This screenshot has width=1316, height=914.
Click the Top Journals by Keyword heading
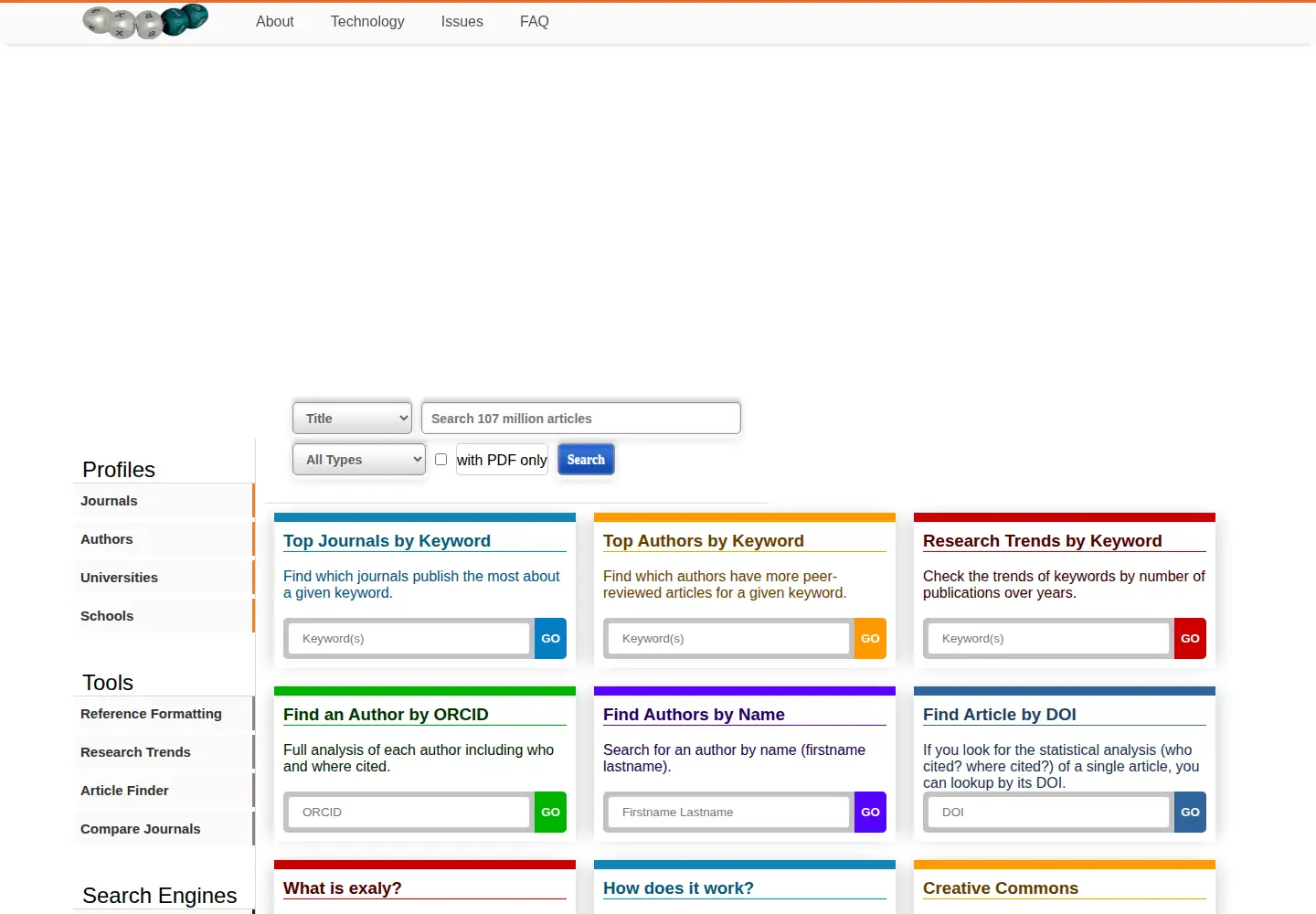click(387, 541)
